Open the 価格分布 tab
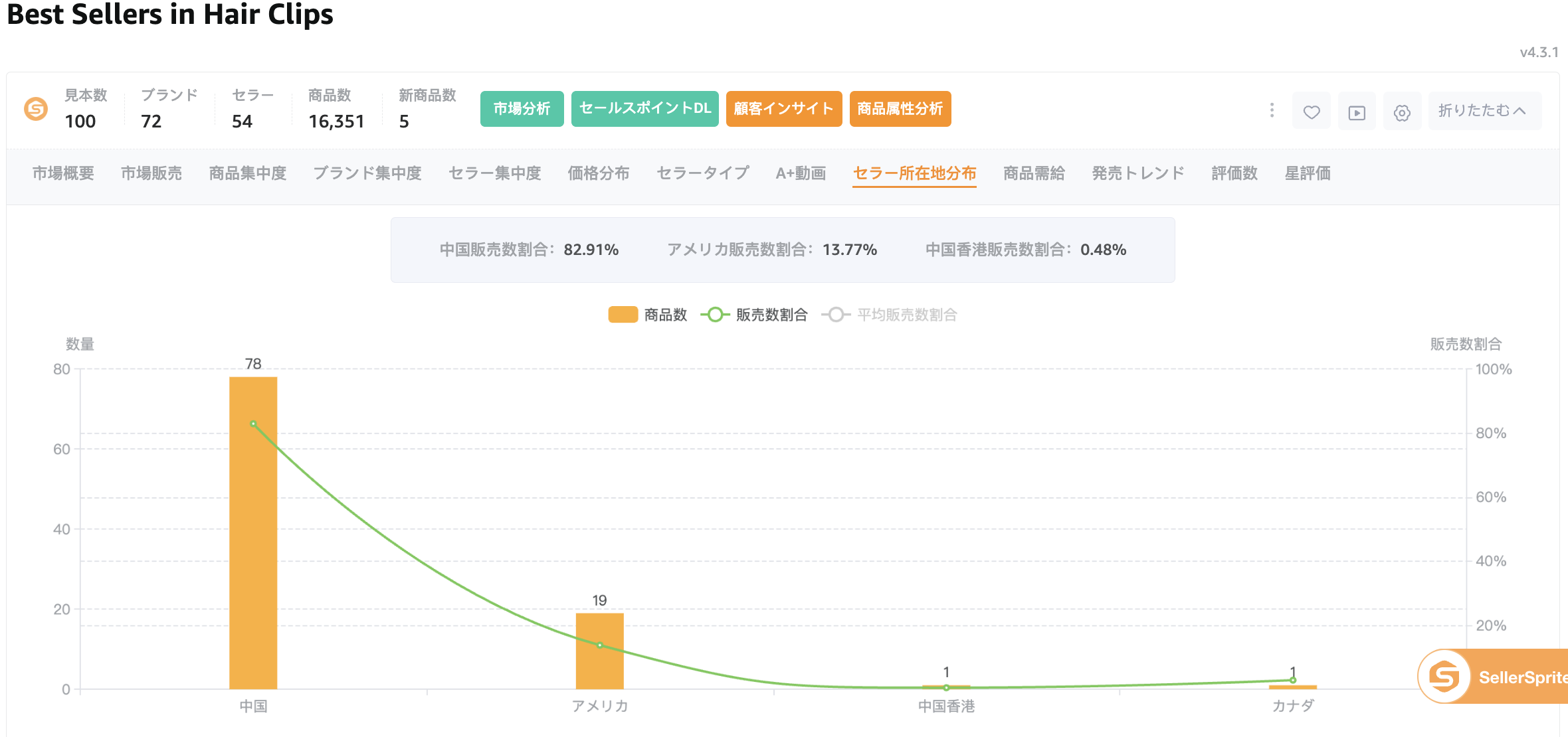This screenshot has width=1568, height=737. 599,173
